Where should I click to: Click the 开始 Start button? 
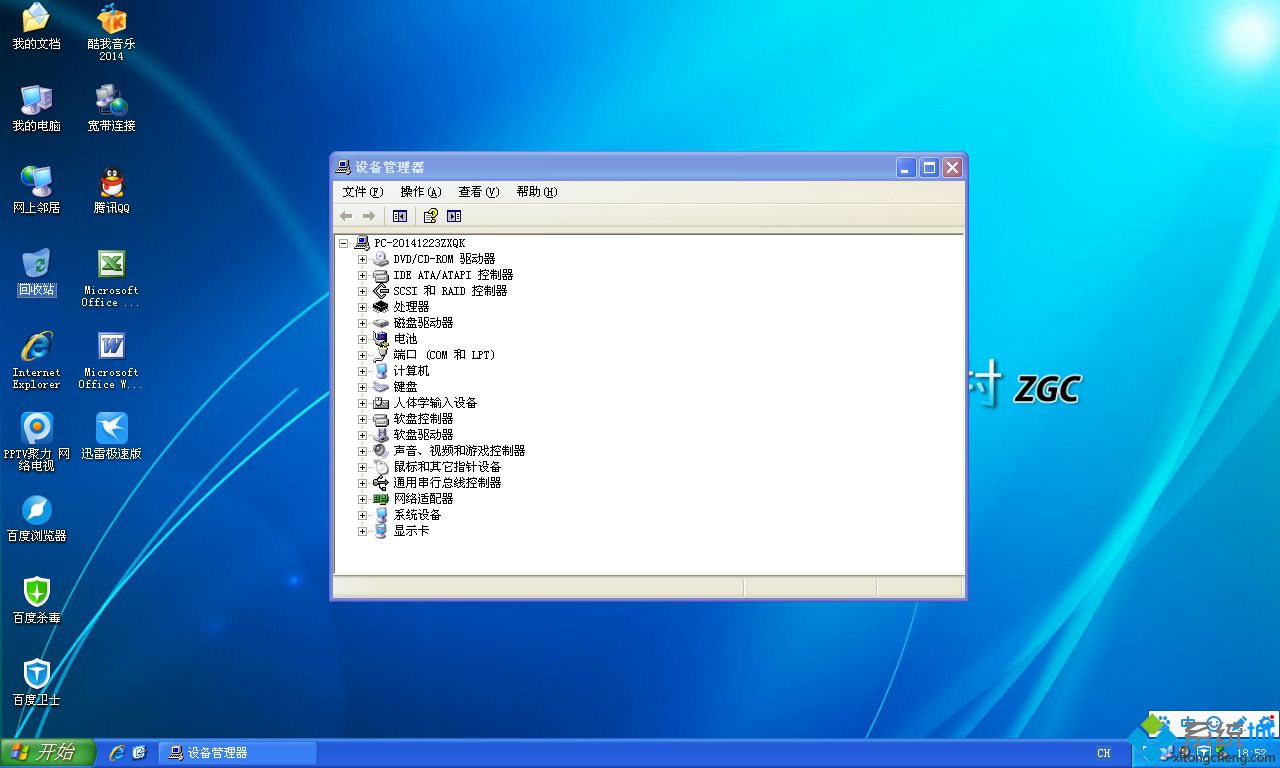[x=47, y=752]
